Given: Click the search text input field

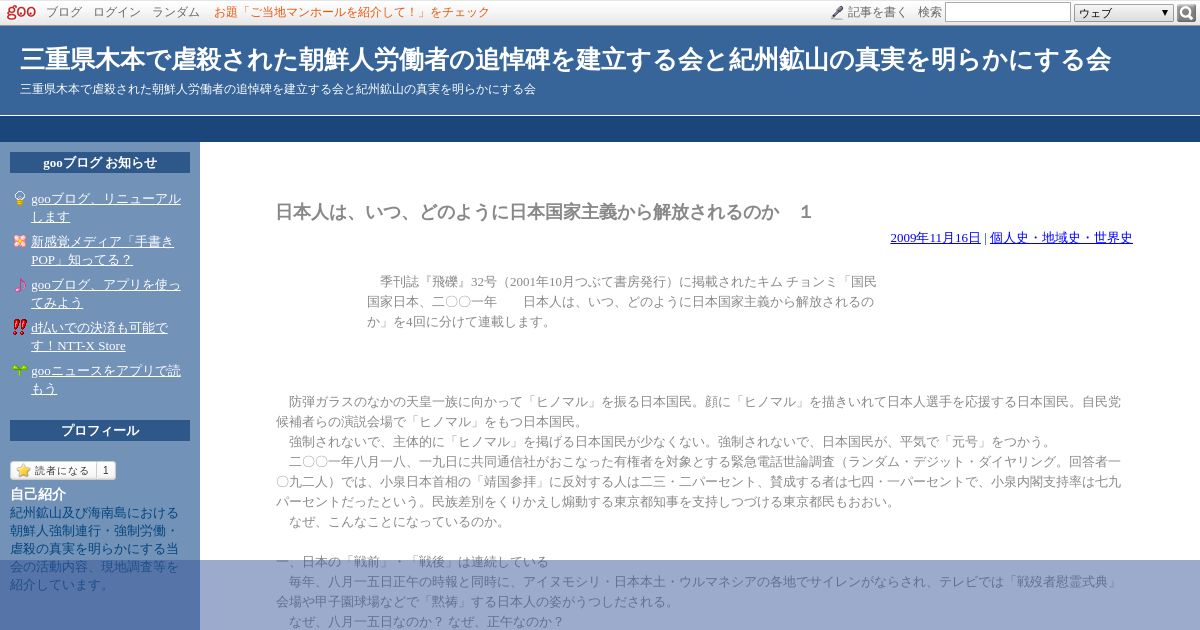Looking at the screenshot, I should click(x=1008, y=12).
